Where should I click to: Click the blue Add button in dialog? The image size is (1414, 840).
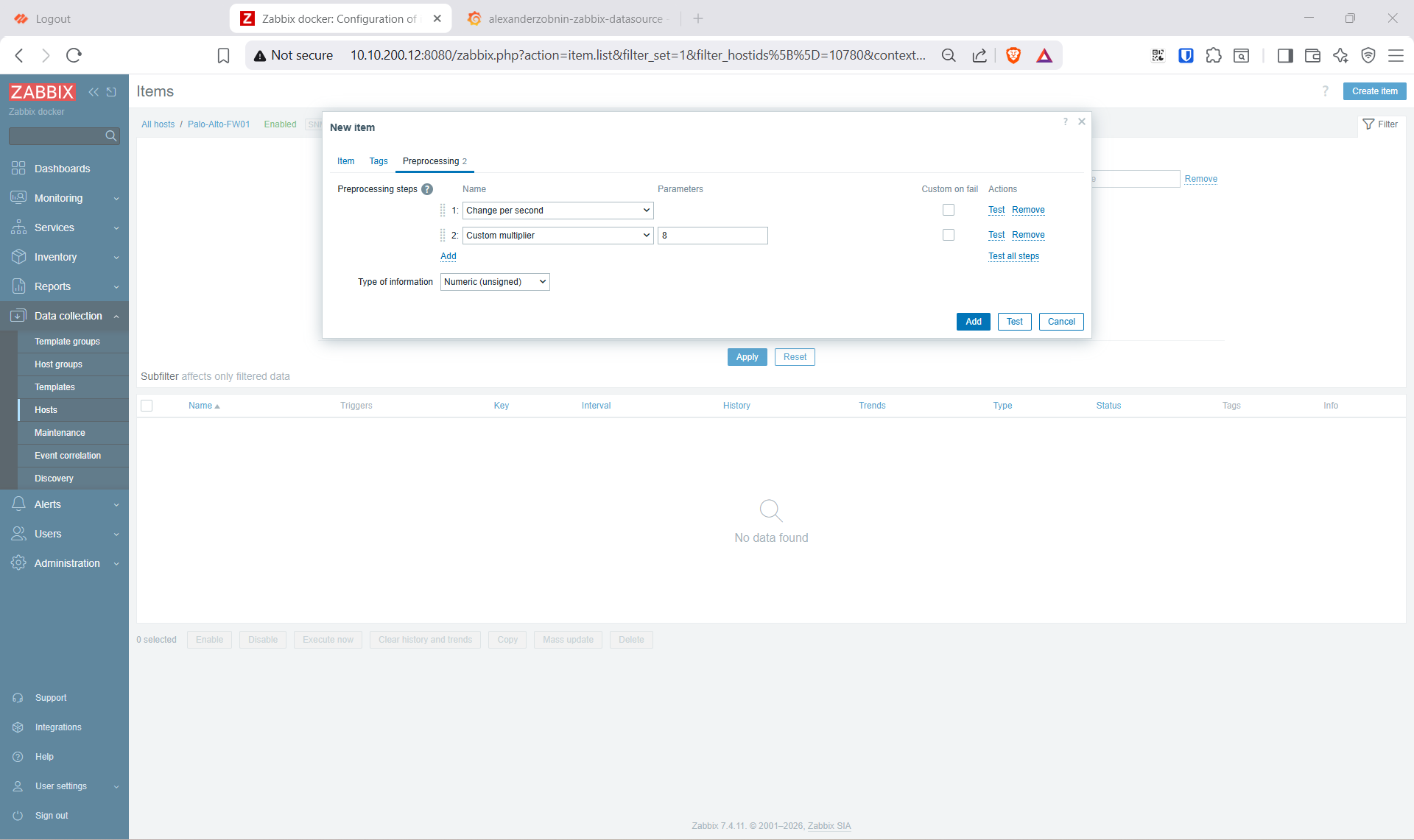[x=974, y=322]
